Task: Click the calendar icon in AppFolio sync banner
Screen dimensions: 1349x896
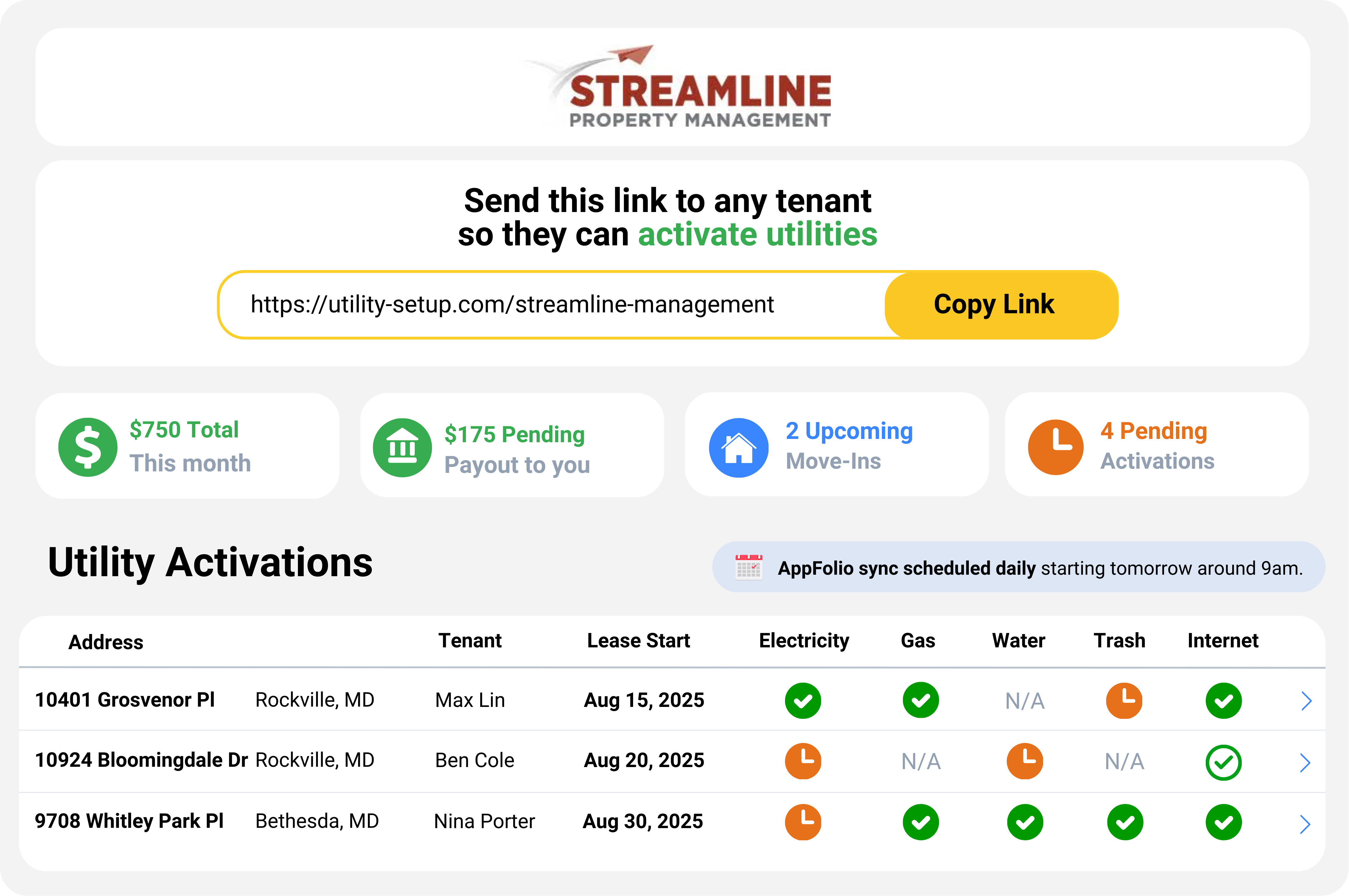Action: 748,568
